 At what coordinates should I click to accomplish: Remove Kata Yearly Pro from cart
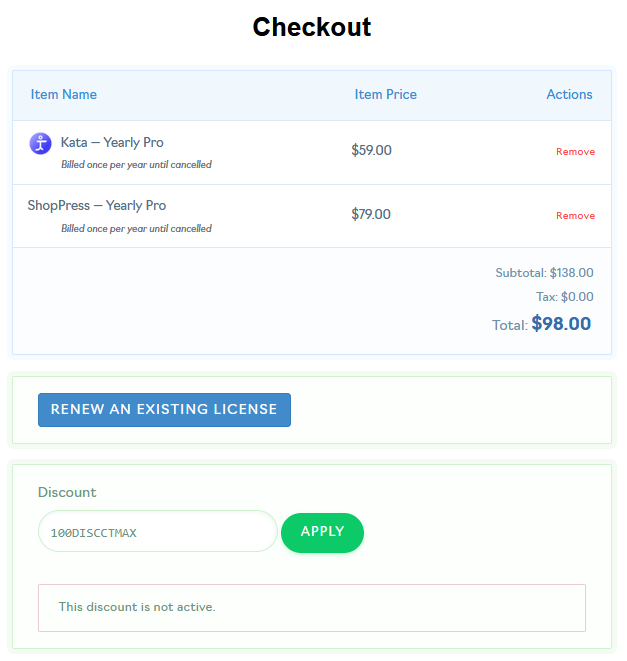tap(575, 152)
